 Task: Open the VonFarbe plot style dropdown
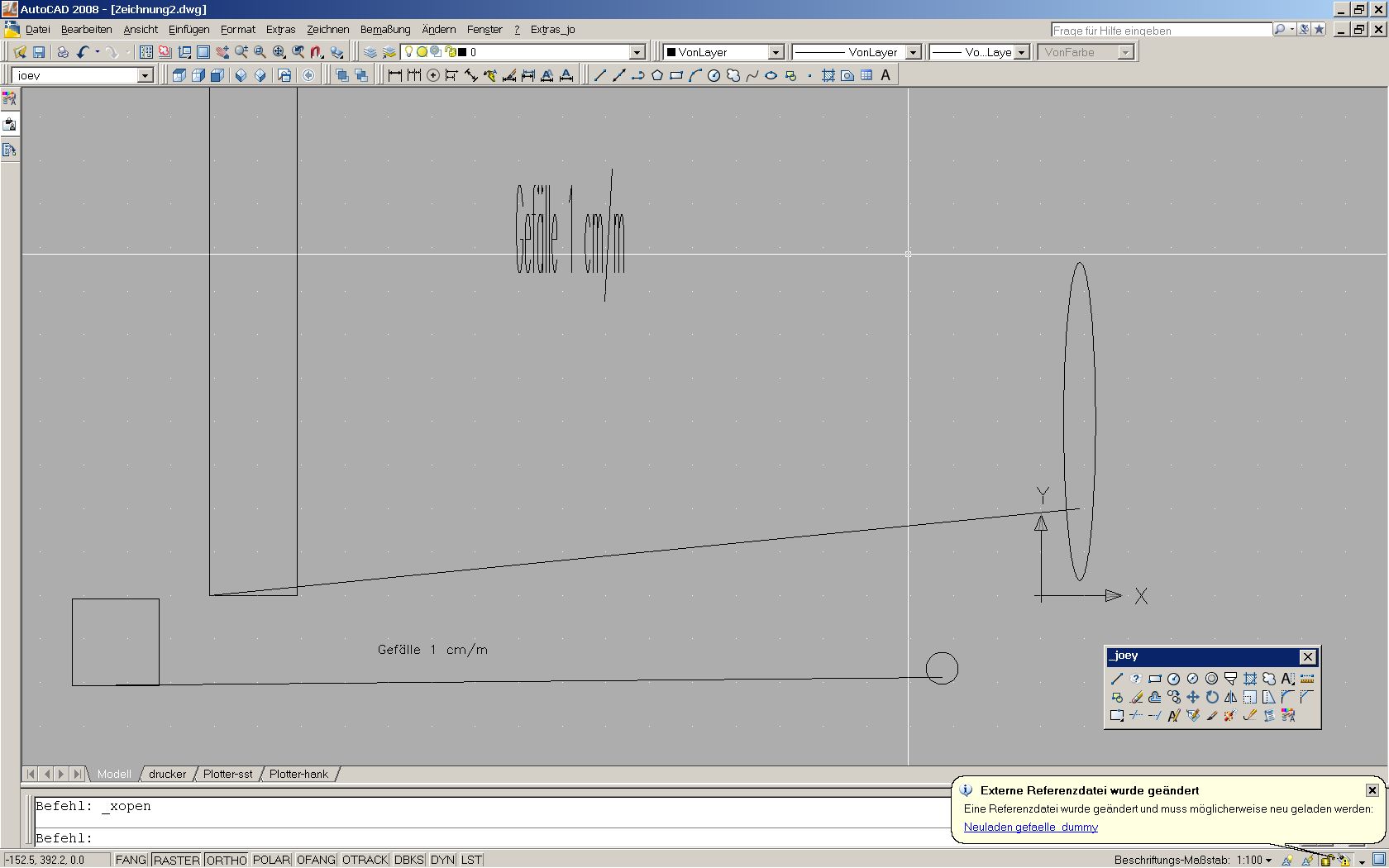tap(1124, 52)
